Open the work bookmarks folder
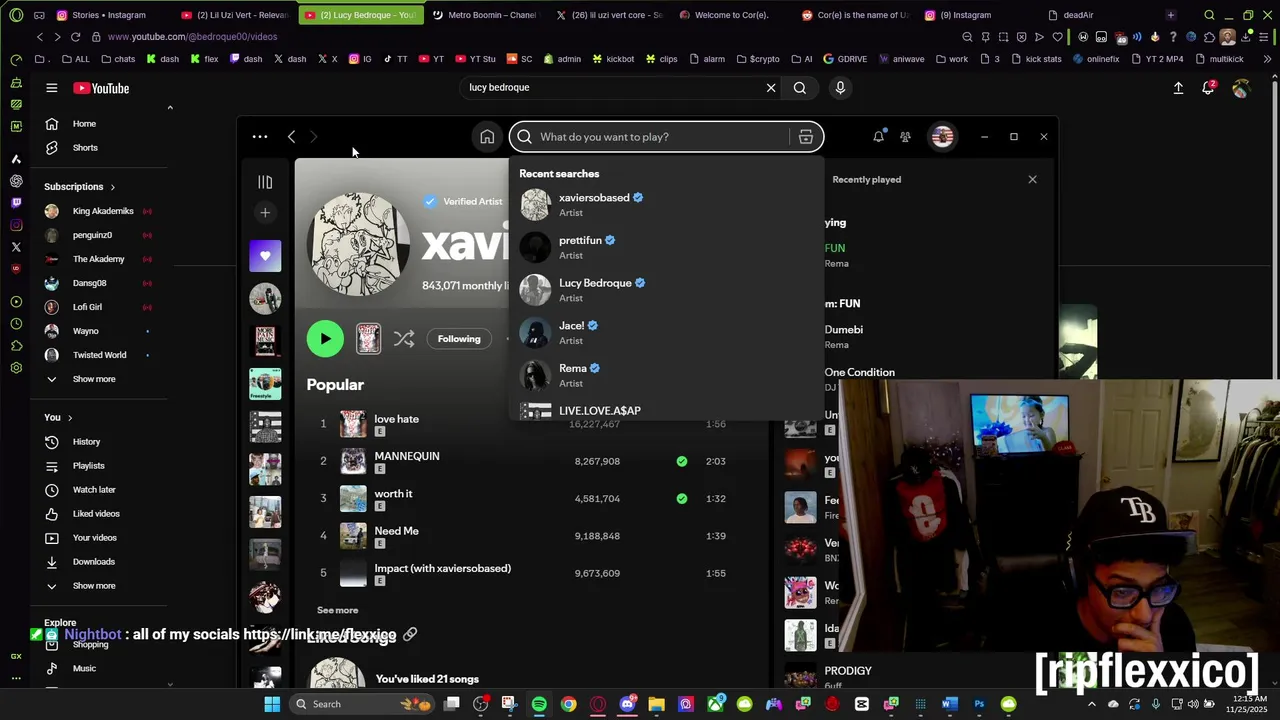Screen dimensions: 1280x720 click(951, 59)
